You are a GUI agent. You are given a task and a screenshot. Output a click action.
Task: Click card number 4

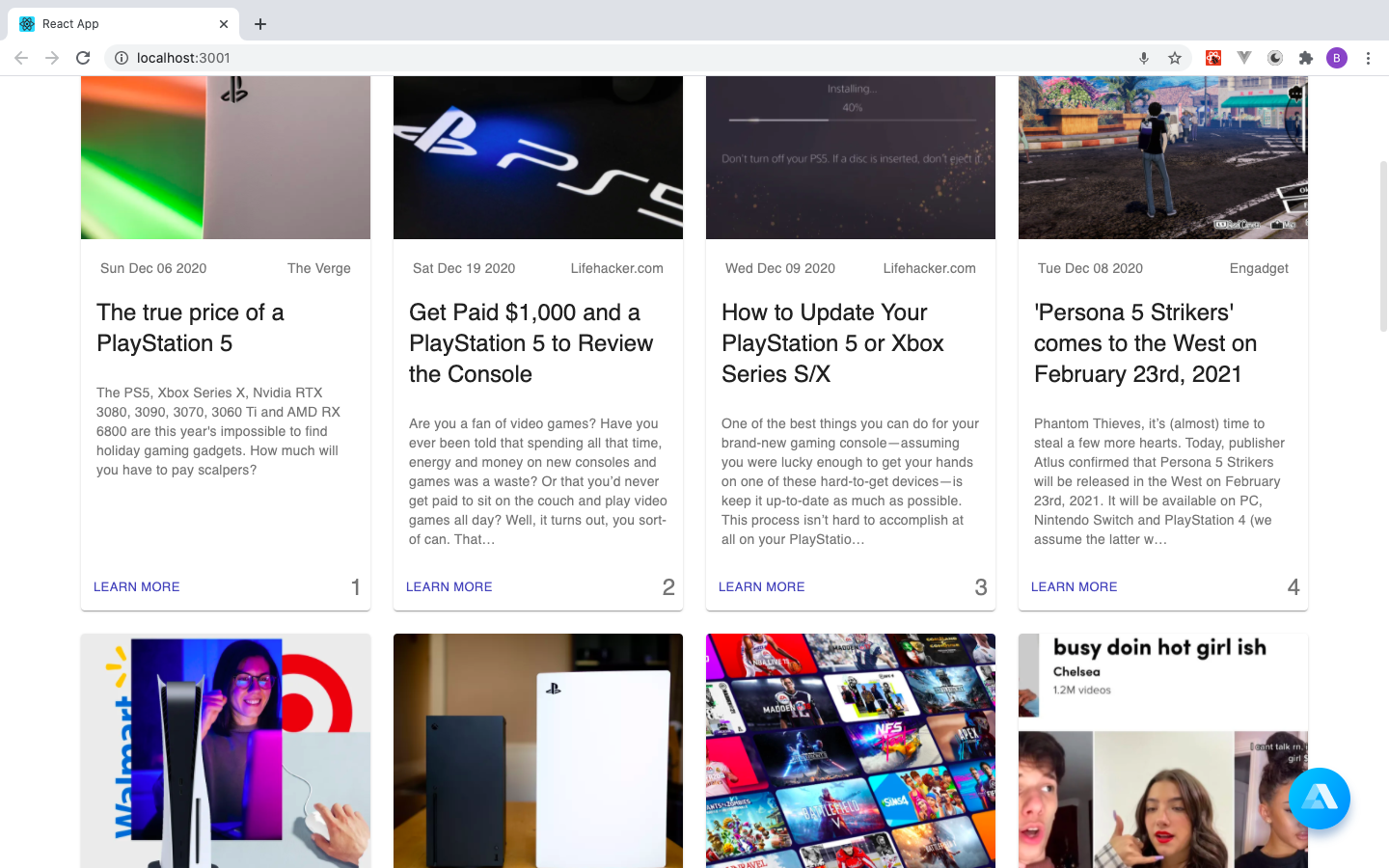click(x=1294, y=587)
